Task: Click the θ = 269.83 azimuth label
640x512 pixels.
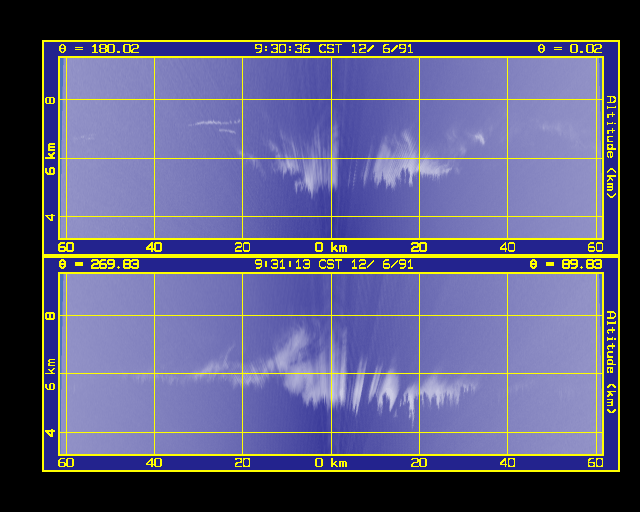Action: point(99,265)
